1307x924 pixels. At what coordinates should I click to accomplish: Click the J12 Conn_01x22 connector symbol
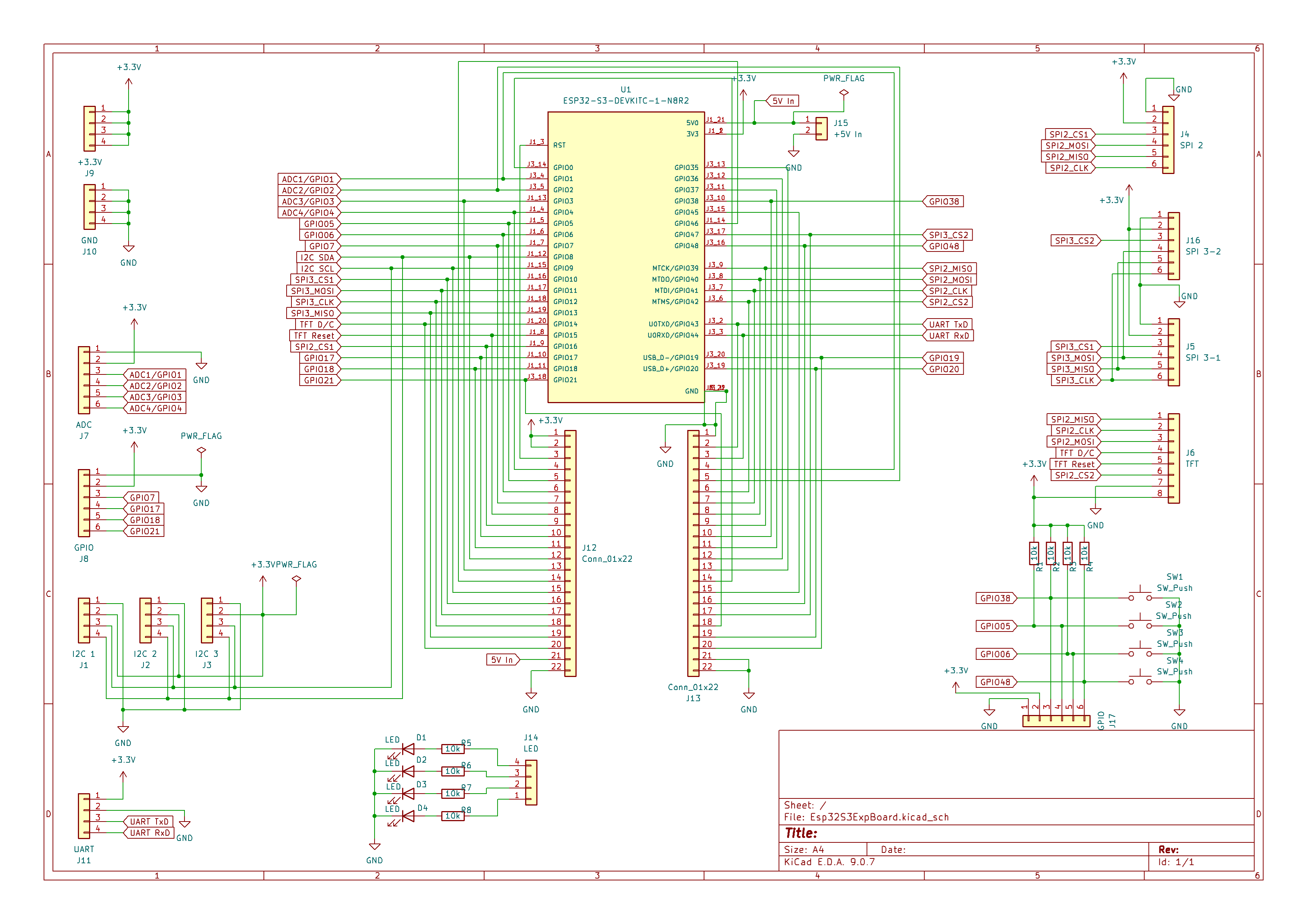pyautogui.click(x=570, y=553)
